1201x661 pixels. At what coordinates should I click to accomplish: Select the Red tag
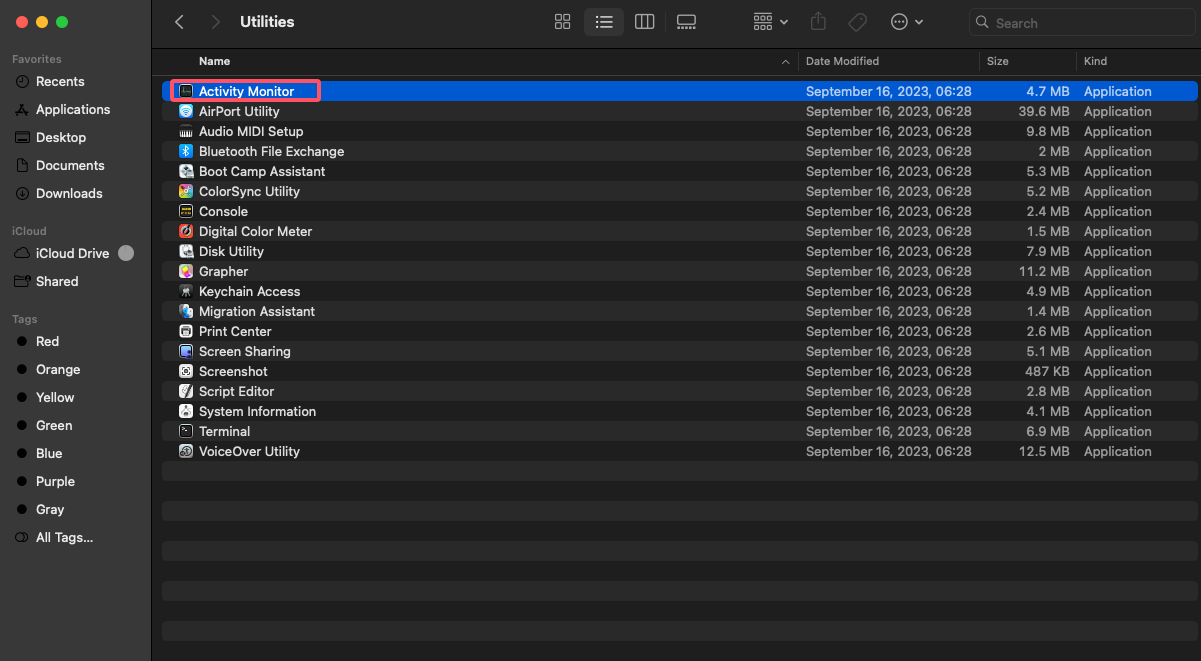47,341
